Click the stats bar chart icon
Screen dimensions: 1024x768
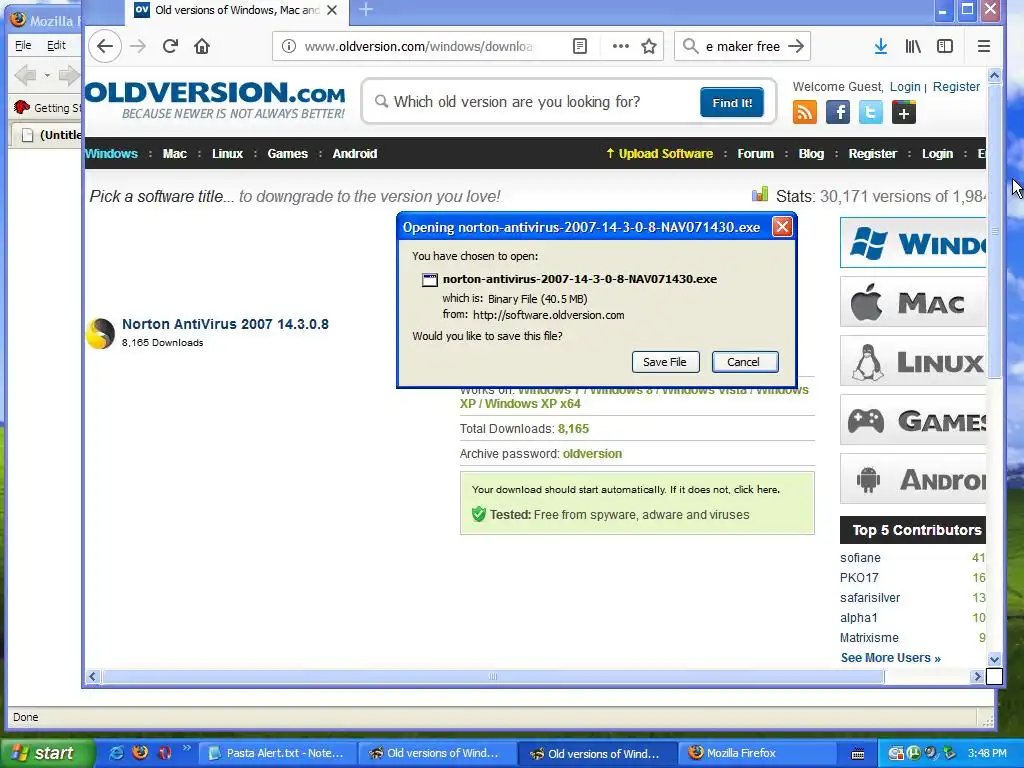tap(760, 194)
